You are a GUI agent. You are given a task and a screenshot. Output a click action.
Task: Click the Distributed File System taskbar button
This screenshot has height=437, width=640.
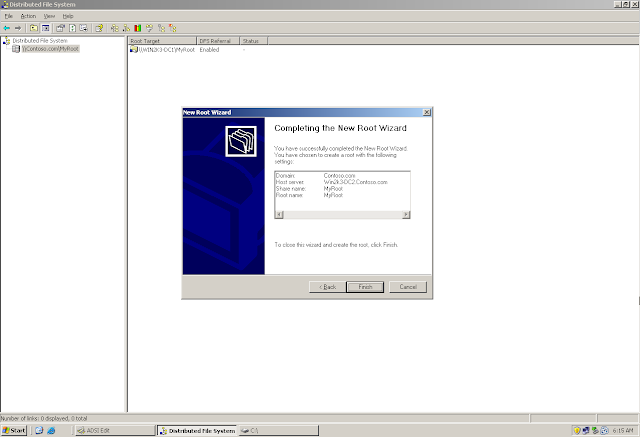pyautogui.click(x=197, y=430)
